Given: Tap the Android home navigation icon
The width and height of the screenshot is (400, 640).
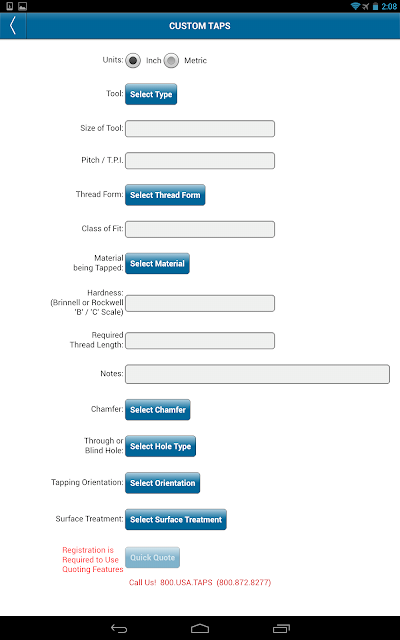Looking at the screenshot, I should [x=200, y=629].
